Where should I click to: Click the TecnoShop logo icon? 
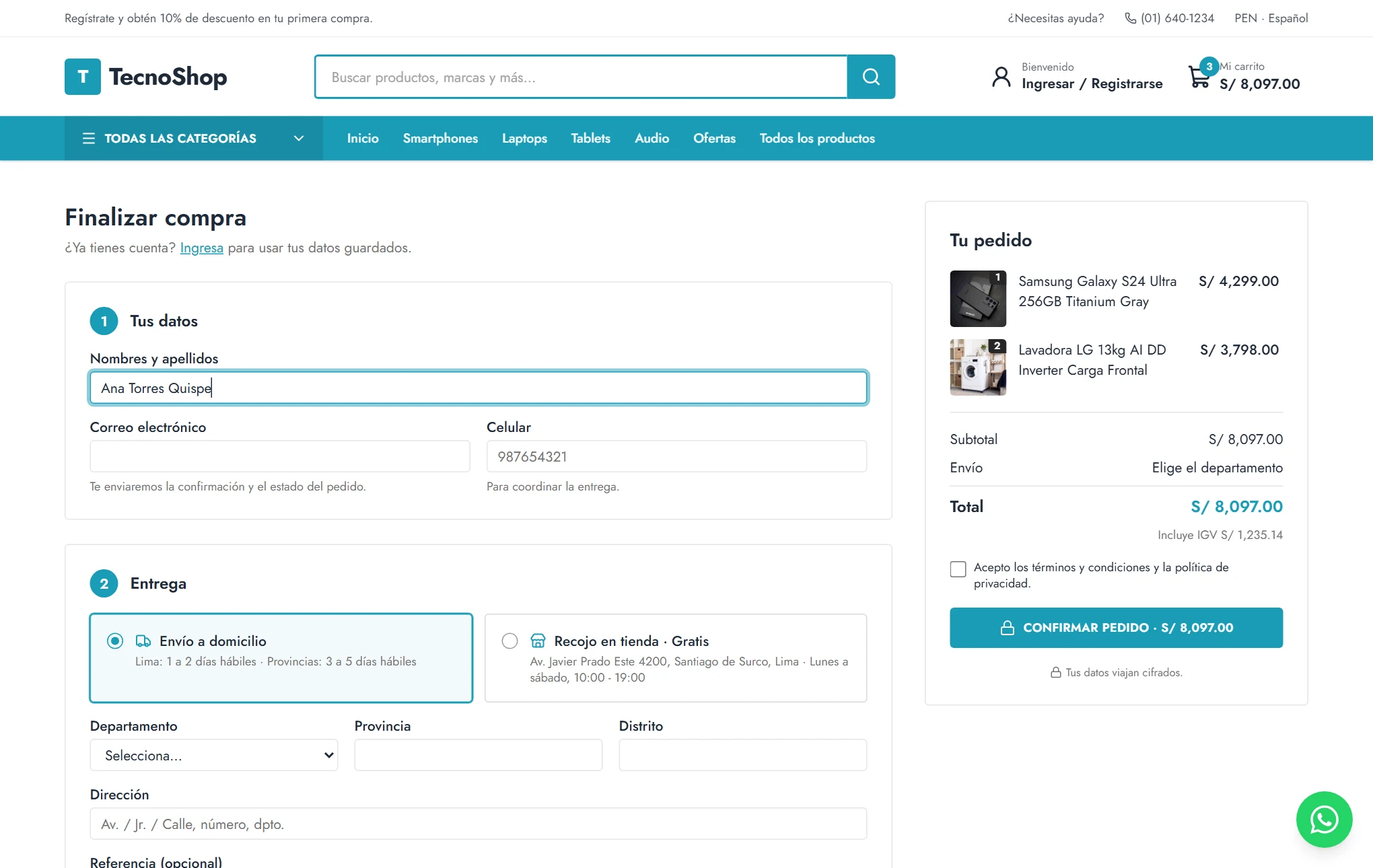(83, 77)
